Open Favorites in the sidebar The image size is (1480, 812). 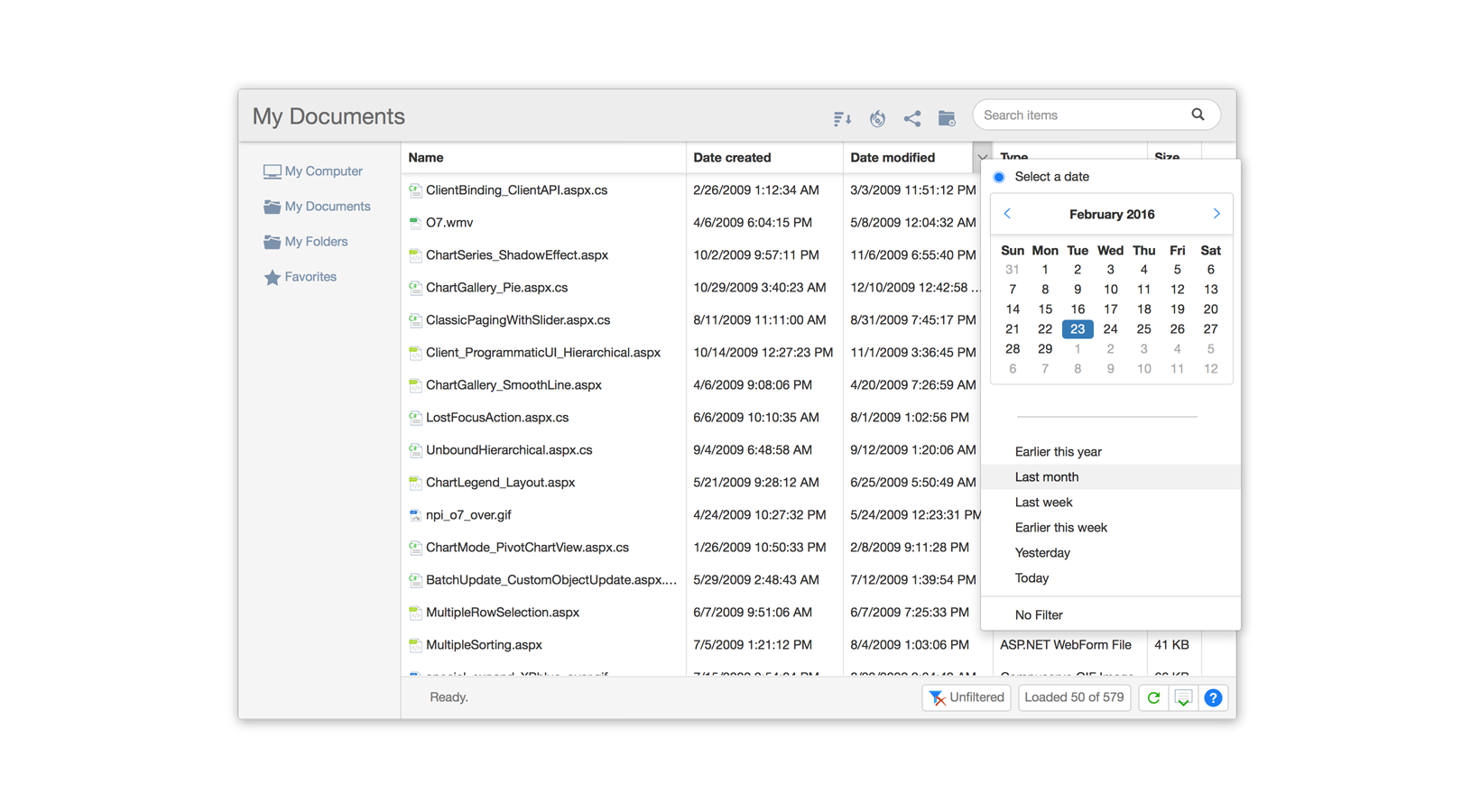click(310, 277)
